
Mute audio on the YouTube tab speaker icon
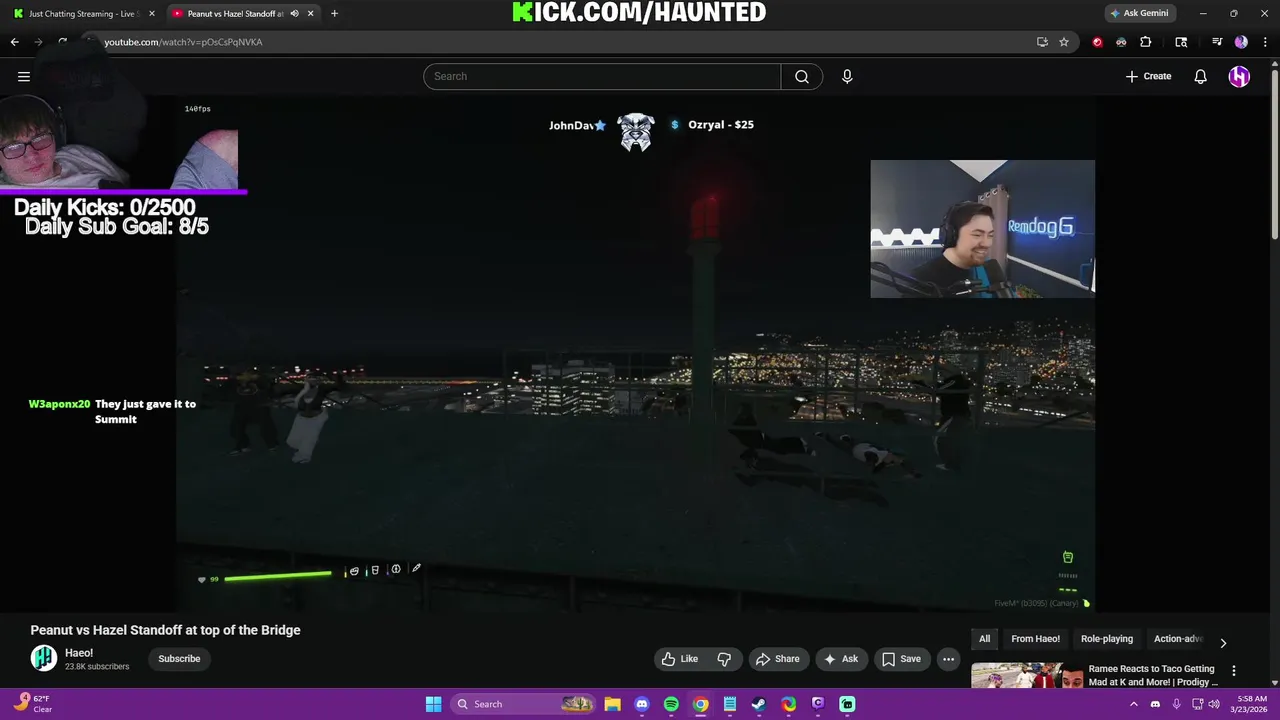point(294,14)
